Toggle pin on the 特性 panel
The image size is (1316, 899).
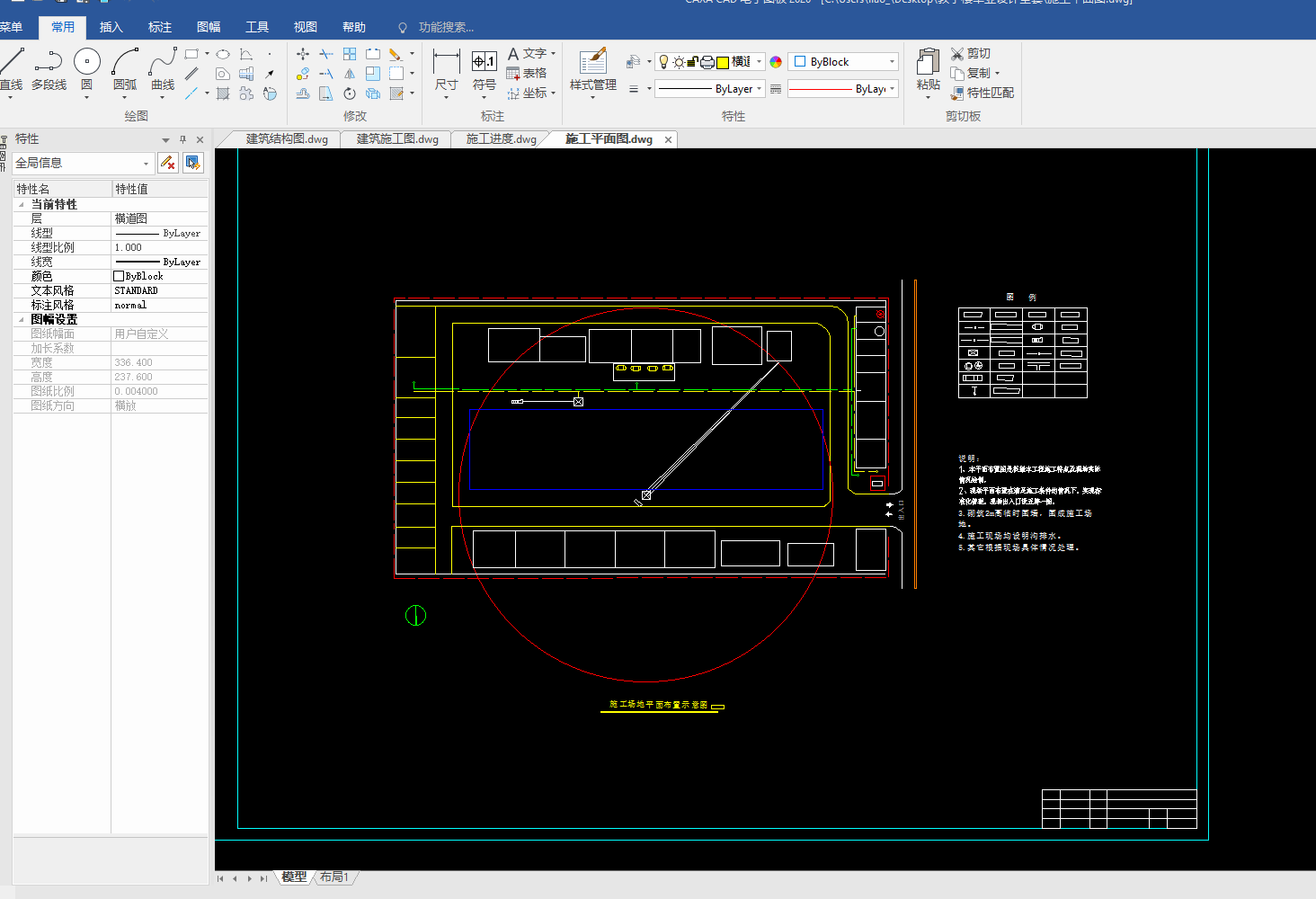183,139
